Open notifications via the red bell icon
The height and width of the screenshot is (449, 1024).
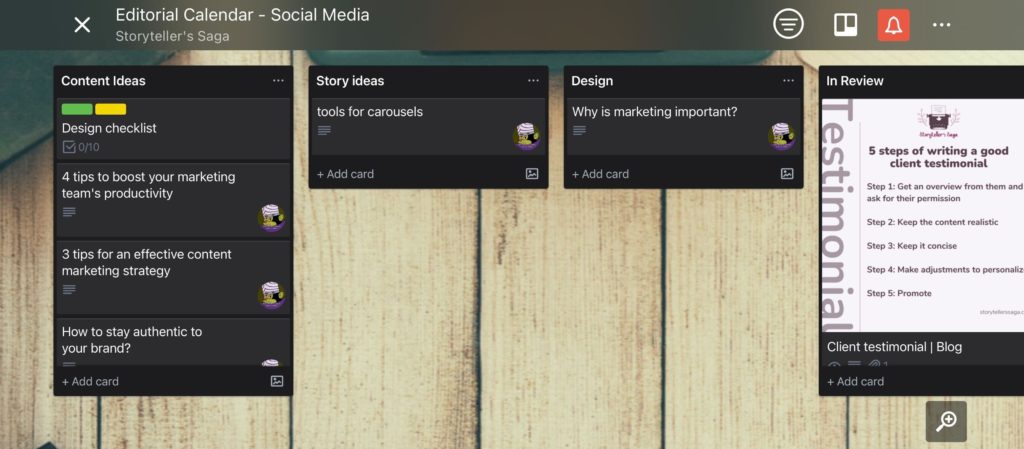pyautogui.click(x=893, y=25)
